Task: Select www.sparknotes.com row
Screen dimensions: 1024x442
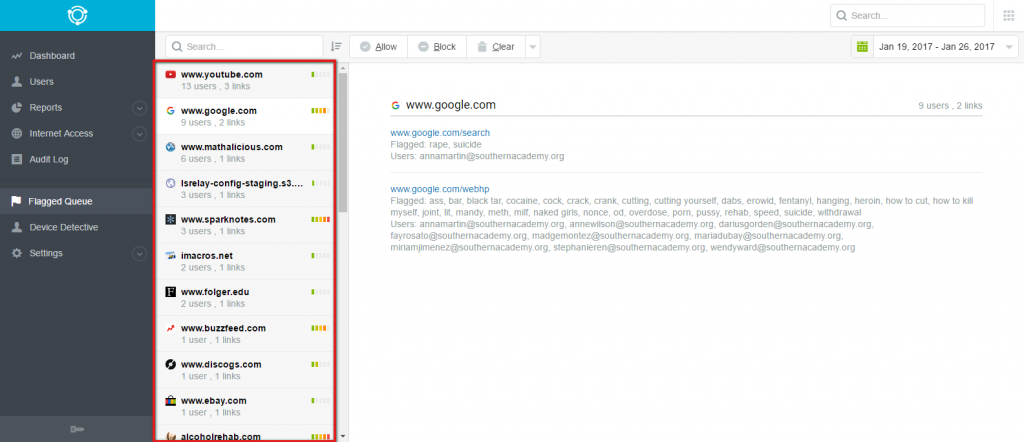Action: pyautogui.click(x=246, y=225)
